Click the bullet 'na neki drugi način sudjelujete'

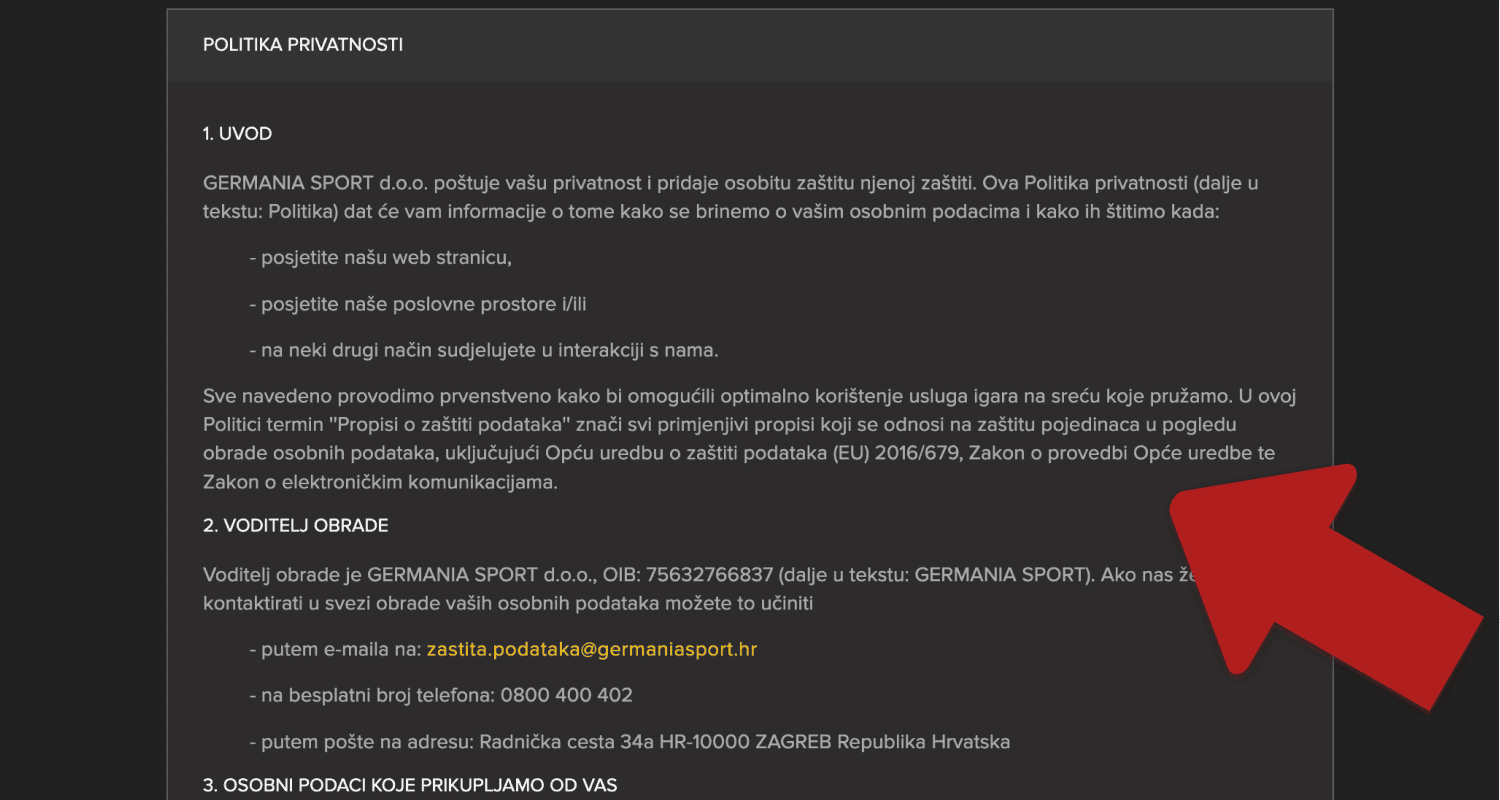(484, 350)
